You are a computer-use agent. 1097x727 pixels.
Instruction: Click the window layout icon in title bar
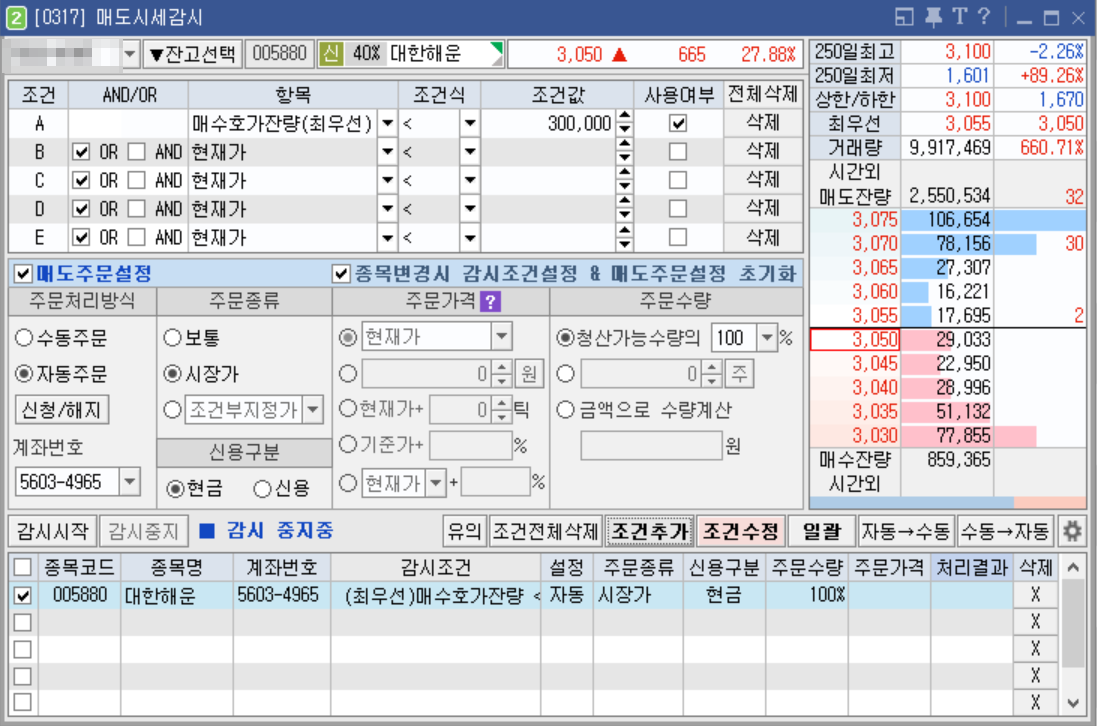(x=904, y=17)
